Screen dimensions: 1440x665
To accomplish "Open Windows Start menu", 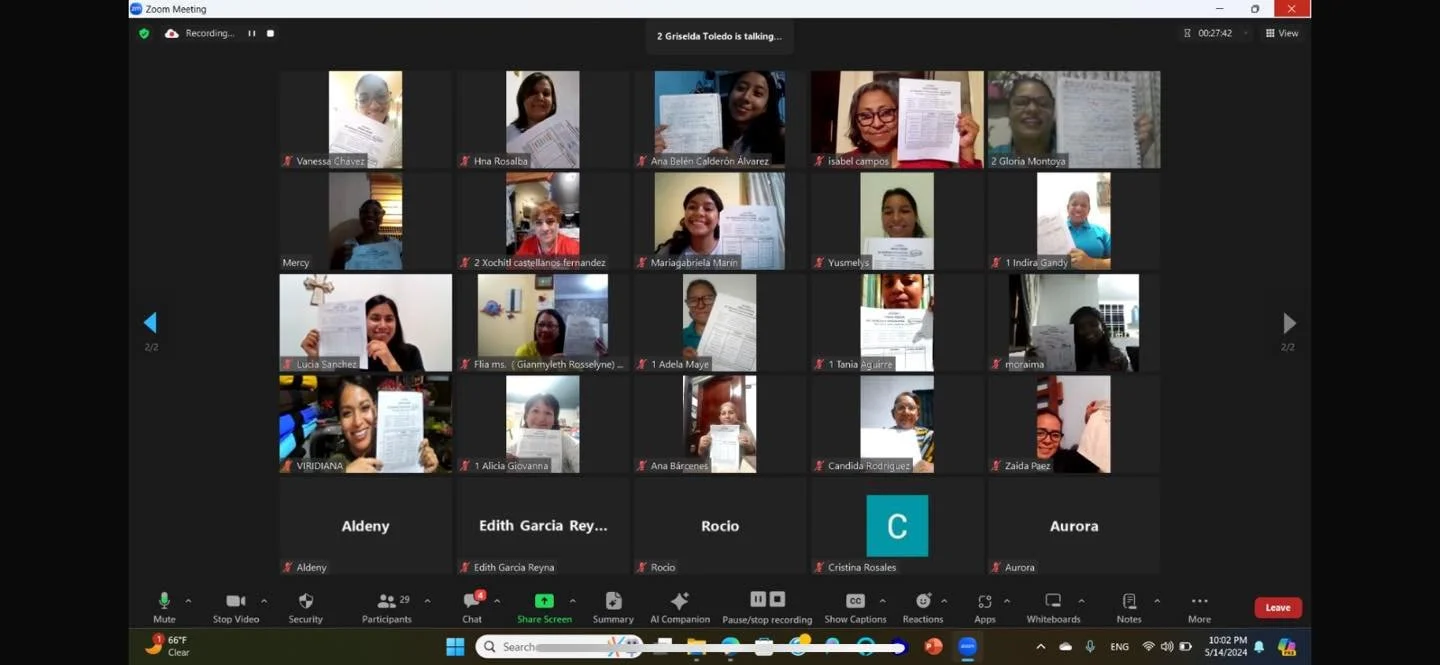I will 455,646.
